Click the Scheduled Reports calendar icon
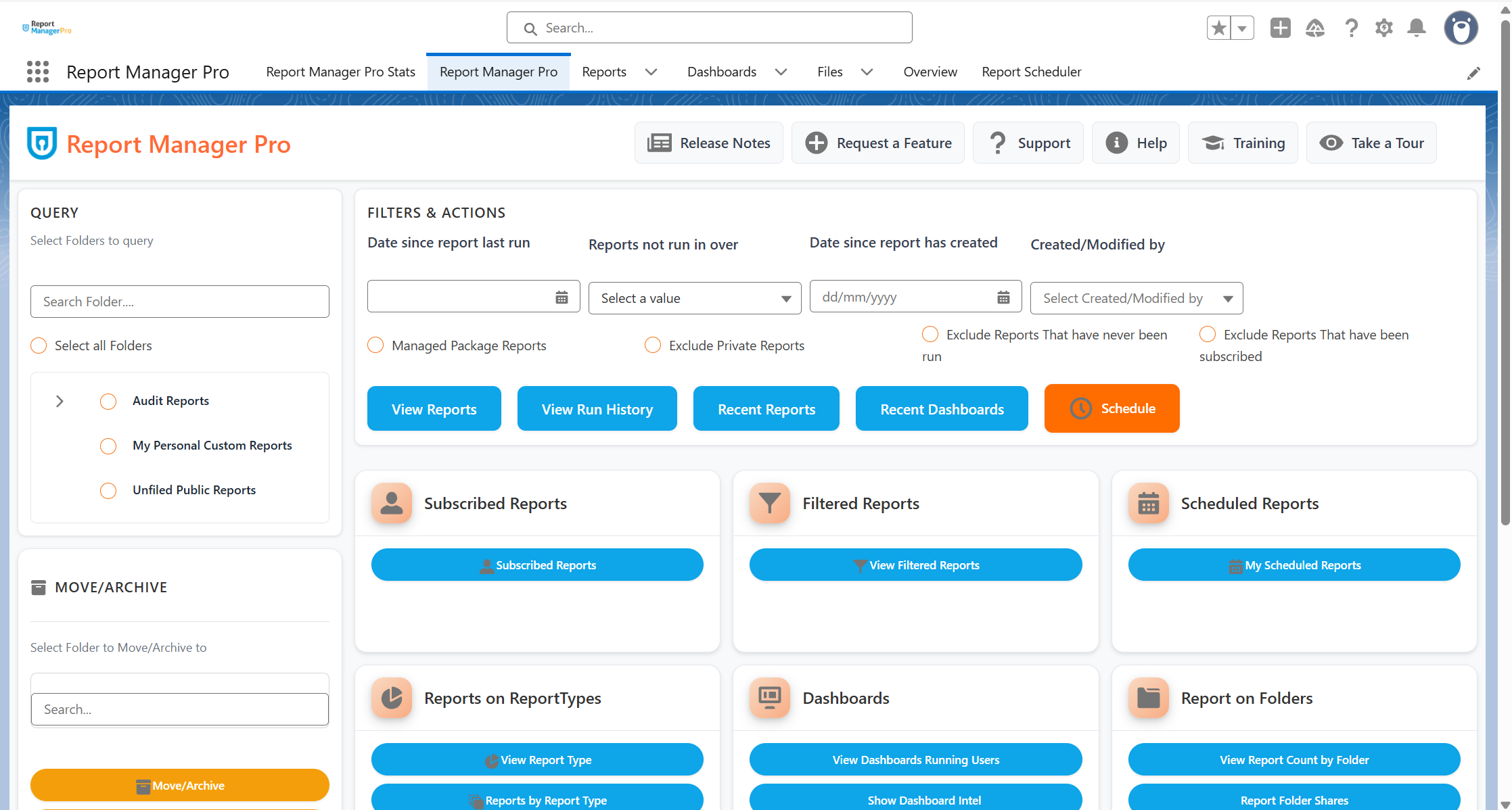 click(x=1149, y=503)
